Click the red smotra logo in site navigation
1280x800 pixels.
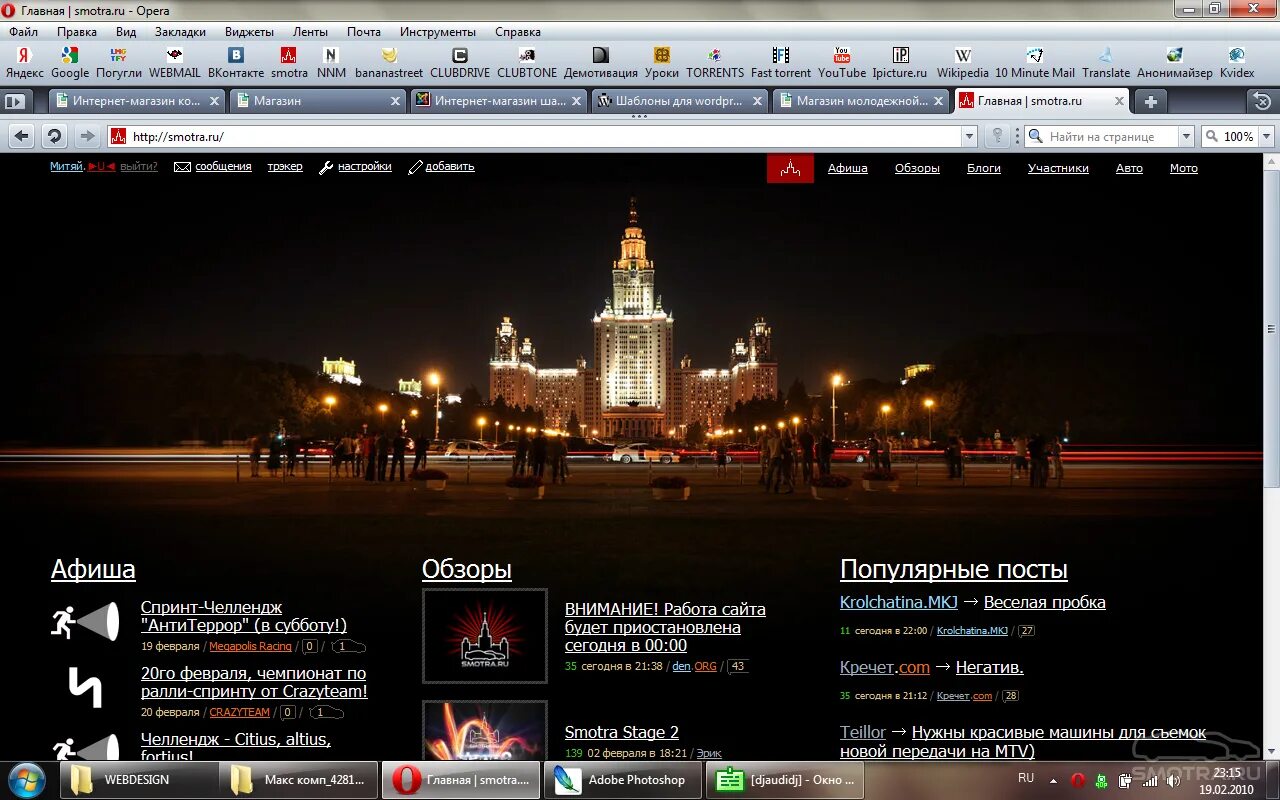pyautogui.click(x=790, y=168)
